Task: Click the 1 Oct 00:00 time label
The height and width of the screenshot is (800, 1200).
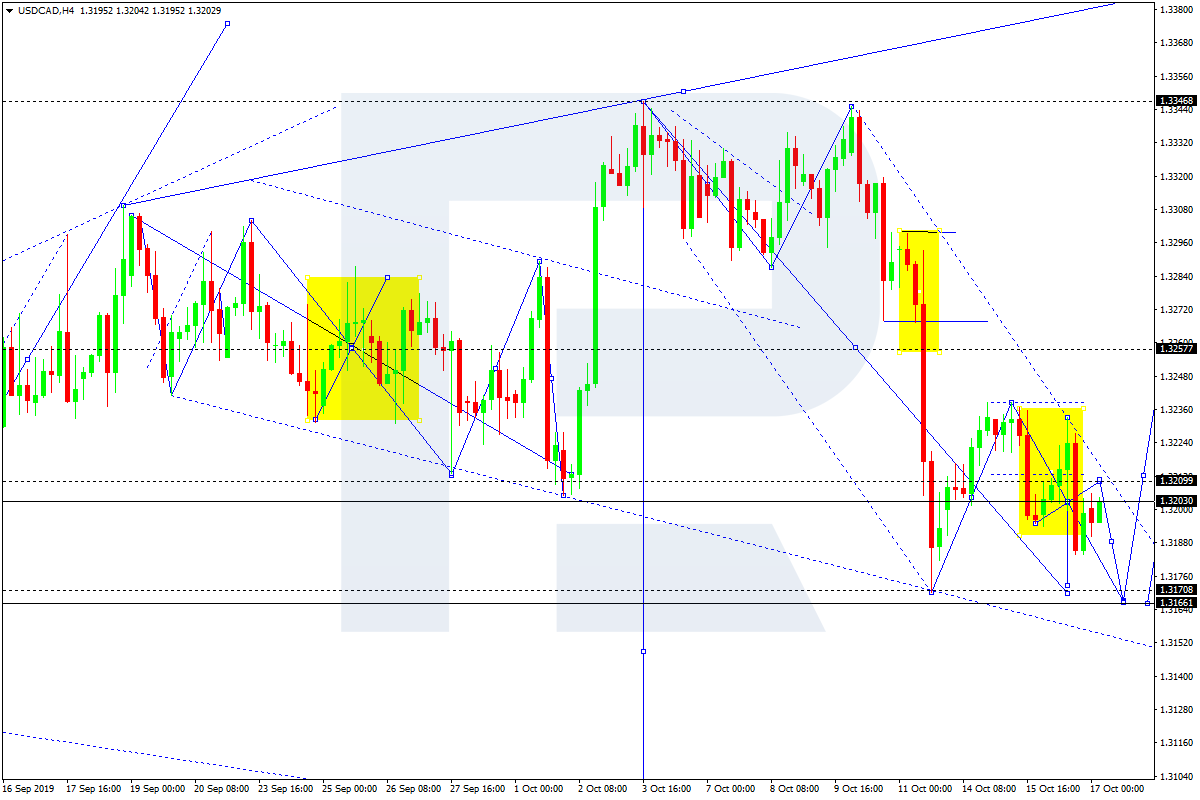Action: (541, 789)
